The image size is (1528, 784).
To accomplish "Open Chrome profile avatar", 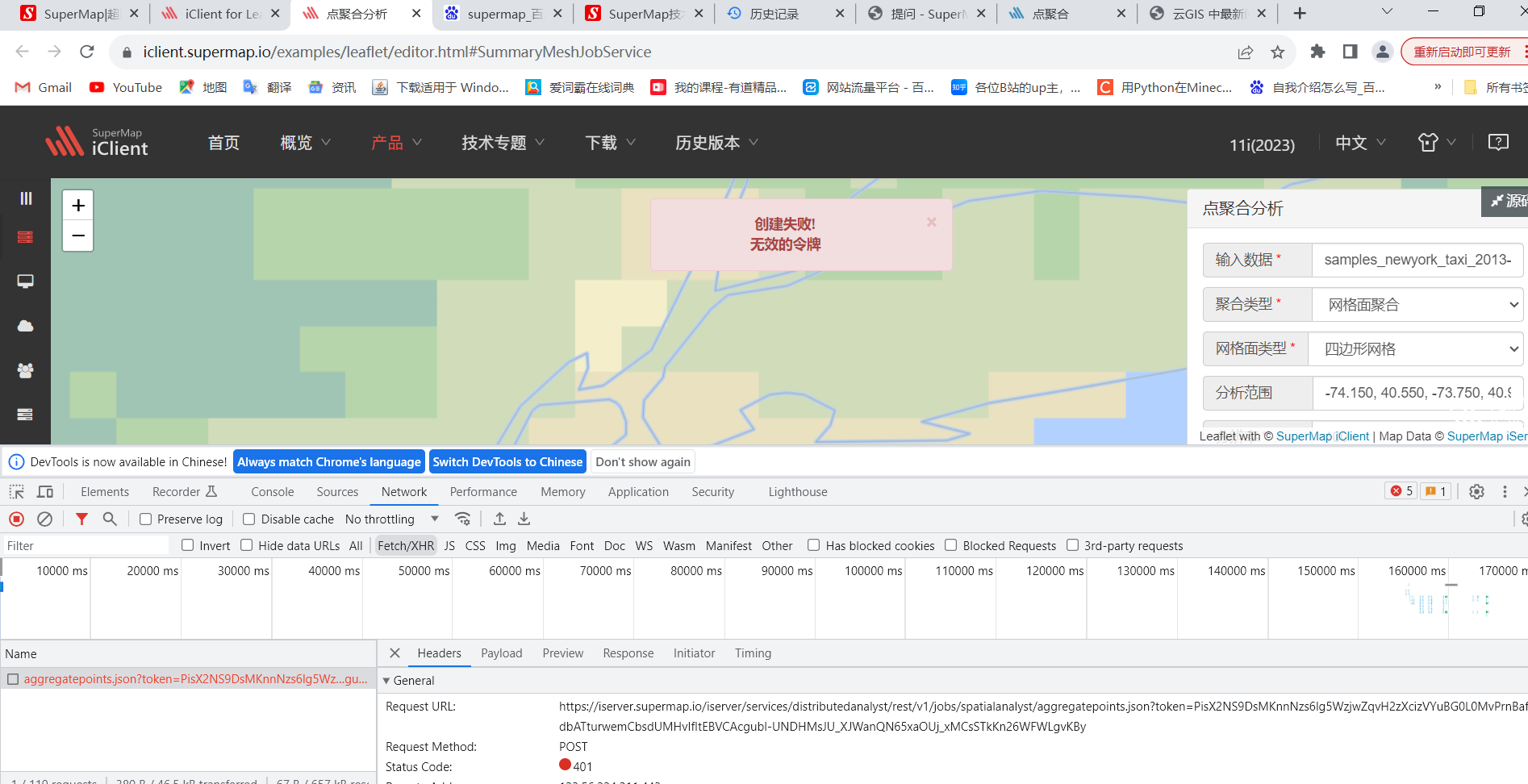I will tap(1382, 52).
